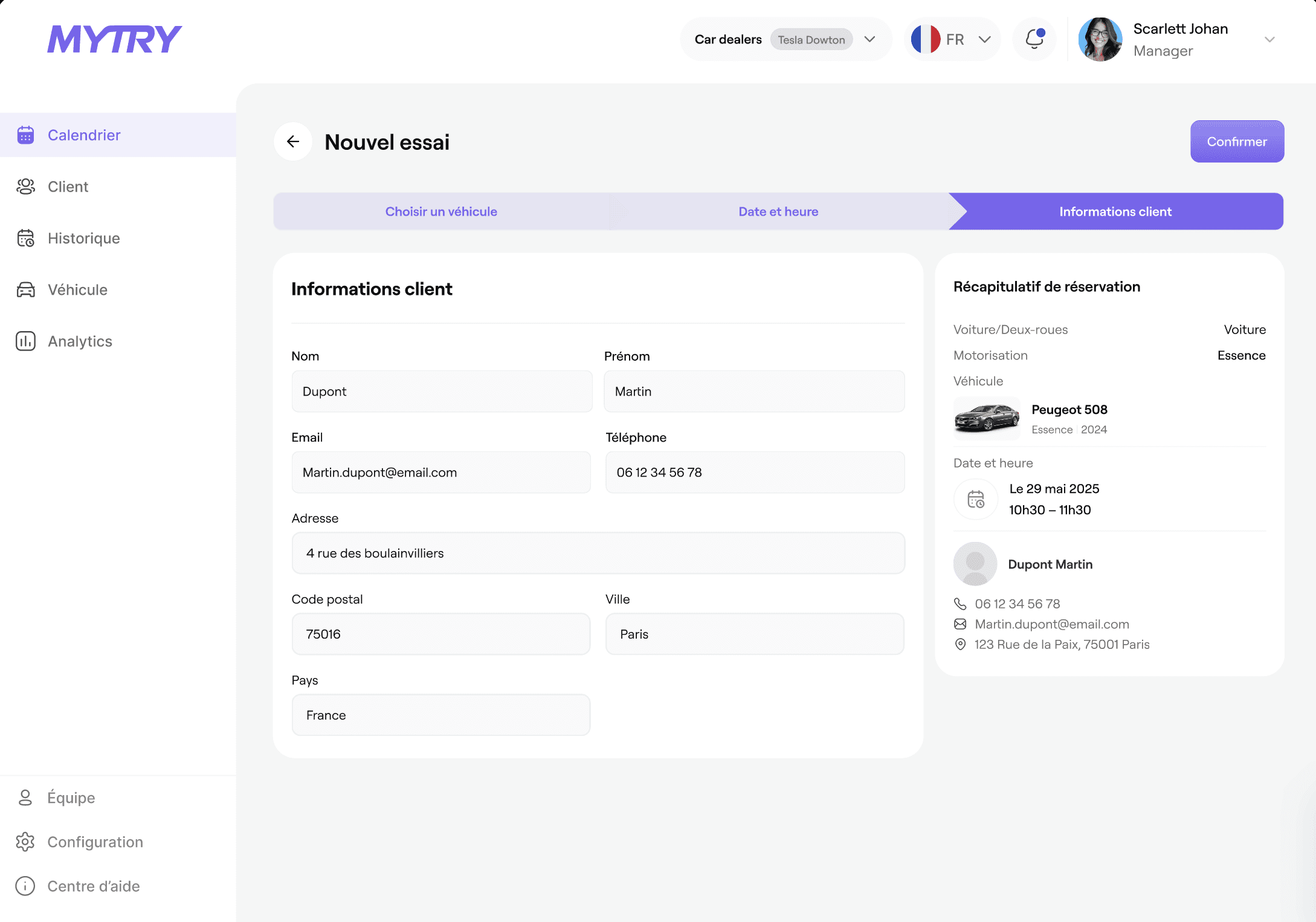Viewport: 1316px width, 922px height.
Task: Open the FR language selector
Action: click(x=953, y=39)
